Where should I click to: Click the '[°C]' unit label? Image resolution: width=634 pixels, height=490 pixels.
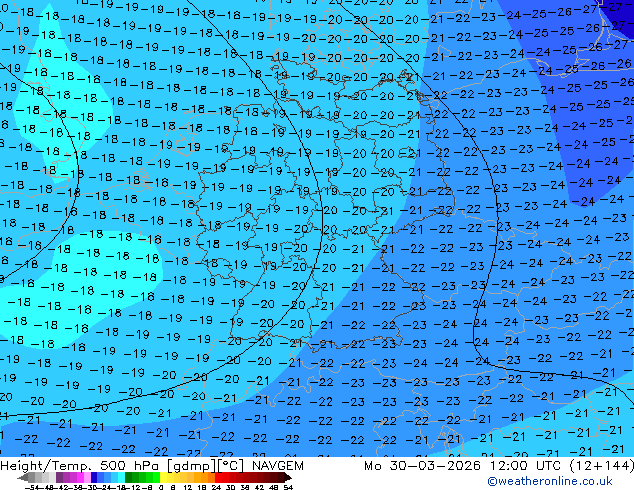pos(230,466)
